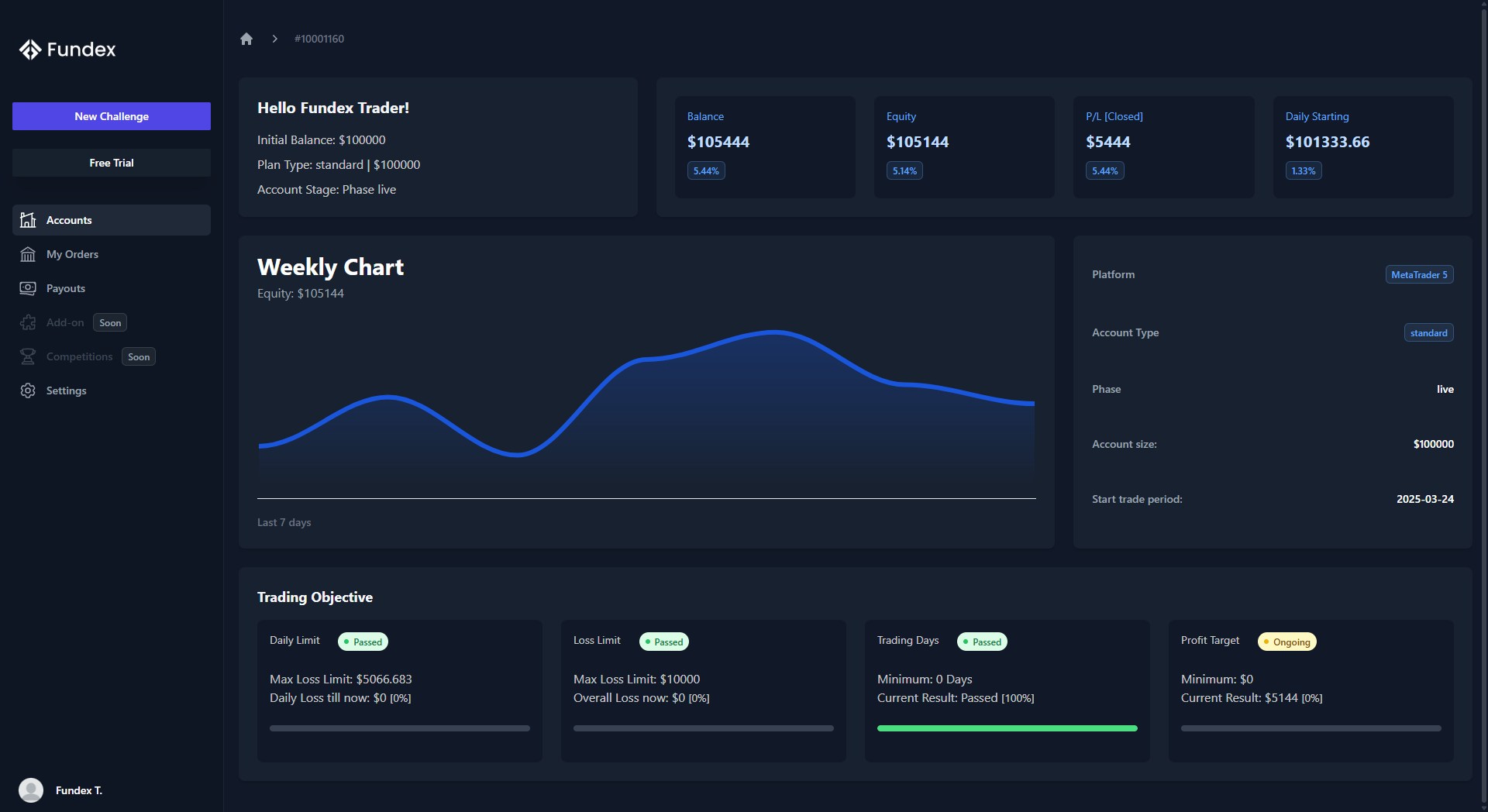The height and width of the screenshot is (812, 1488).
Task: Click the Fundex logo icon
Action: 31,49
